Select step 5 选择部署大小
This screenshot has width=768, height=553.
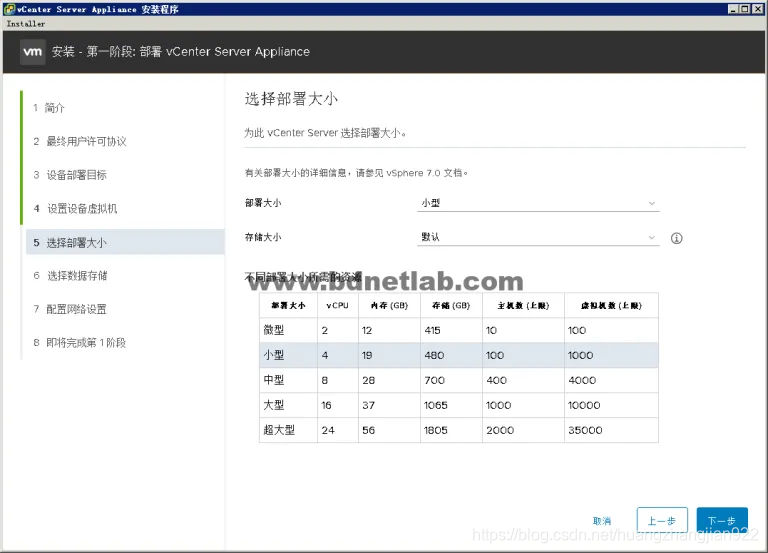click(x=125, y=242)
